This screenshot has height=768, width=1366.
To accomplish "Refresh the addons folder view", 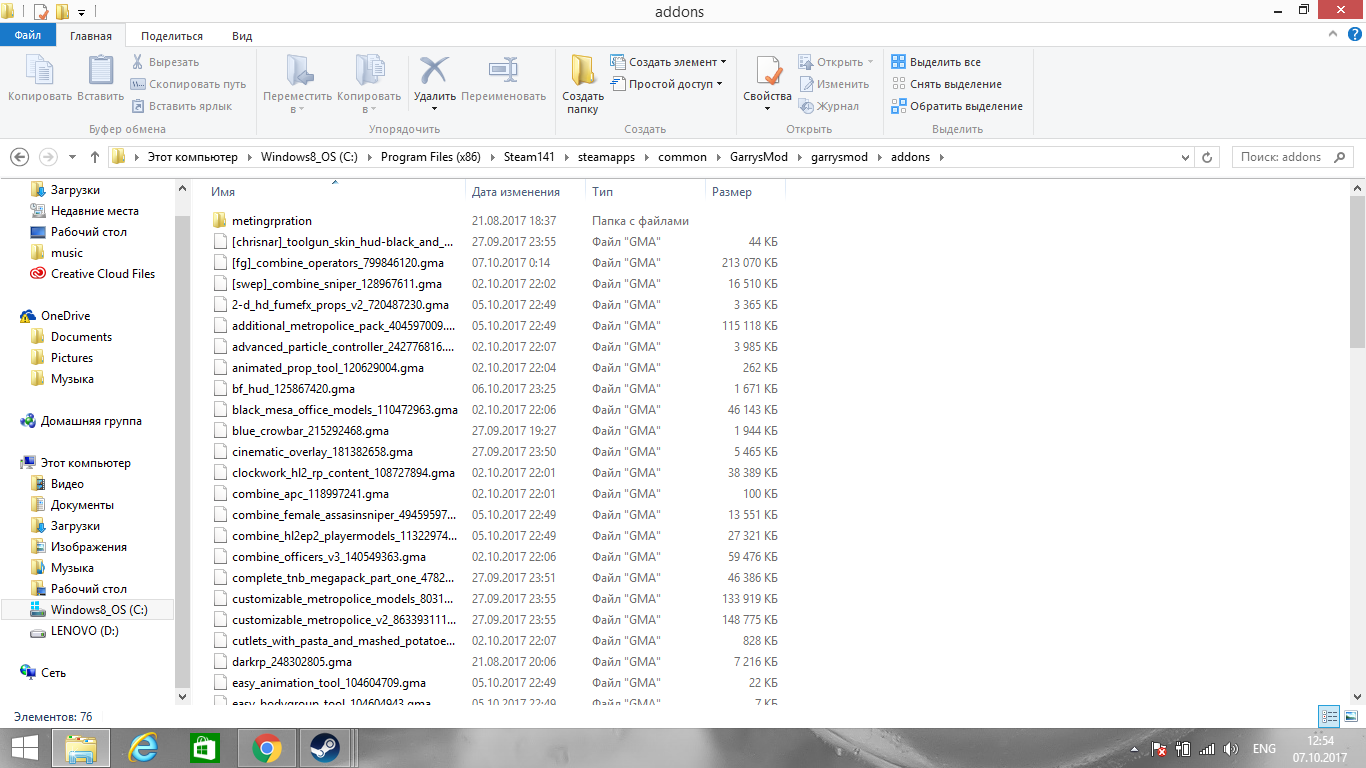I will [1208, 157].
